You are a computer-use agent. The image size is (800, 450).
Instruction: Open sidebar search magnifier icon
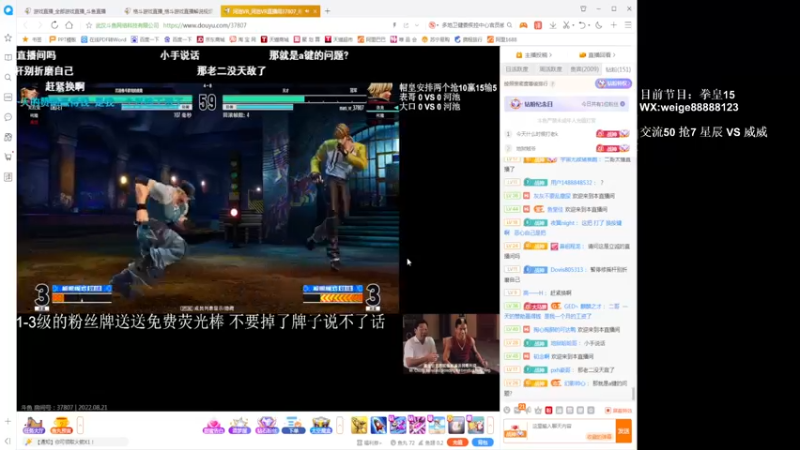coord(8,78)
